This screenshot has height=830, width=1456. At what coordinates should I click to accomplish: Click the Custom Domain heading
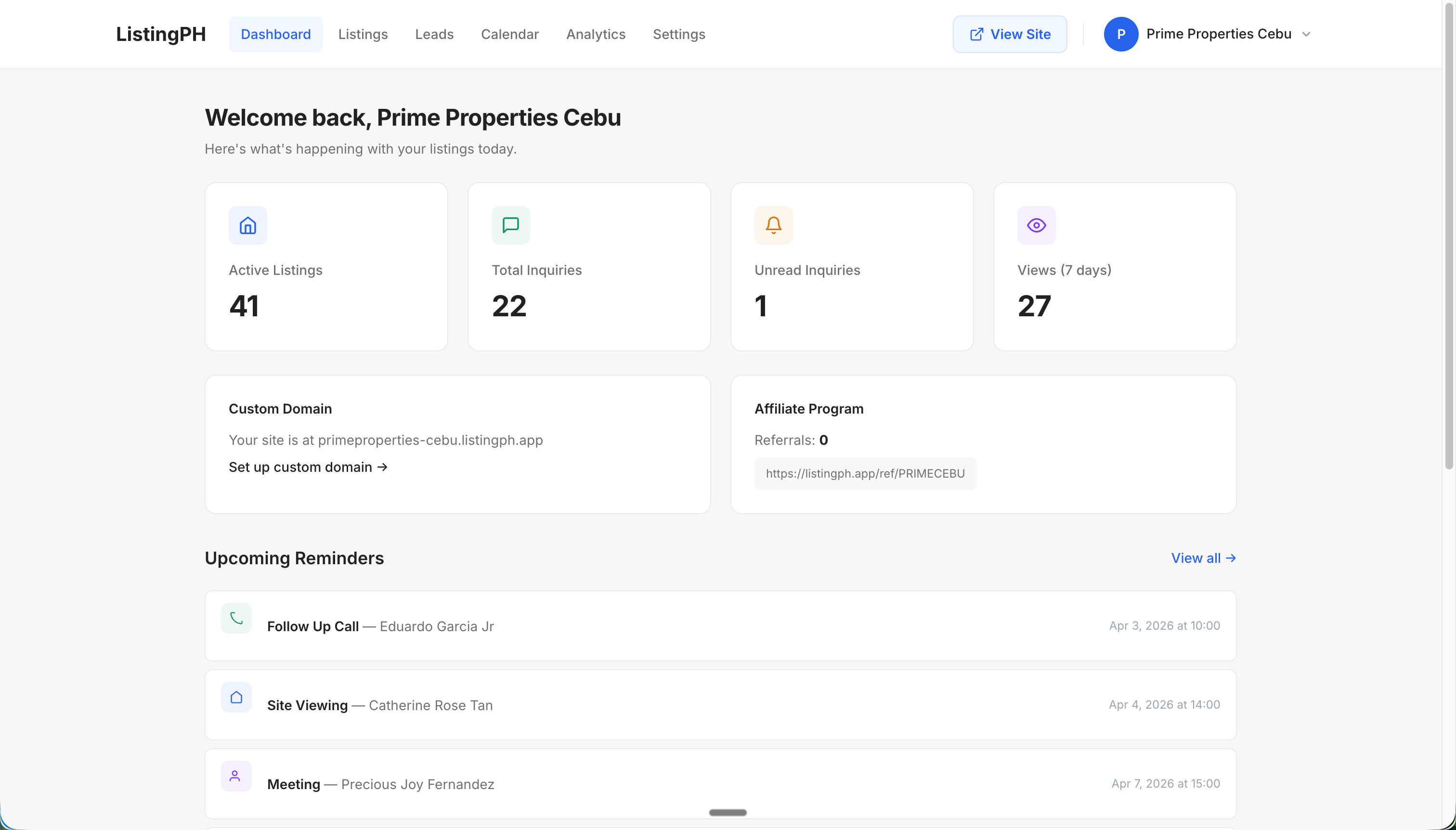(280, 409)
